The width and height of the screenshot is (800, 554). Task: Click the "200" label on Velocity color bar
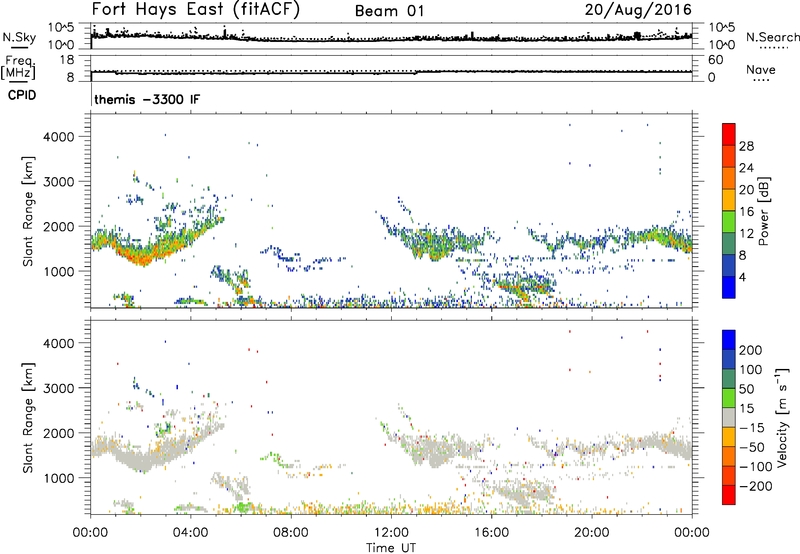click(x=751, y=350)
